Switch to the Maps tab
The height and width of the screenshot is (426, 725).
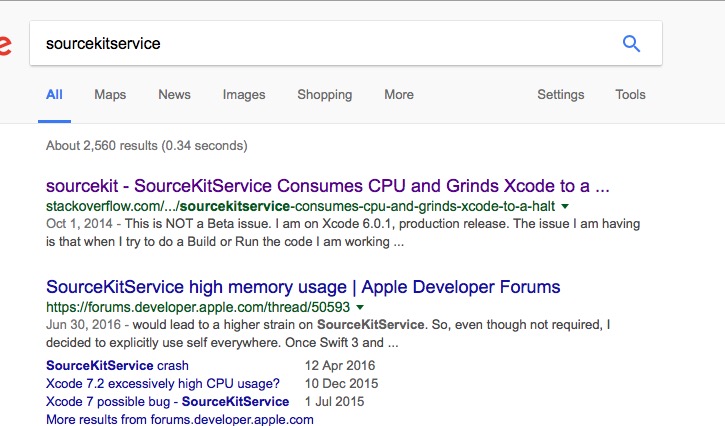(110, 95)
